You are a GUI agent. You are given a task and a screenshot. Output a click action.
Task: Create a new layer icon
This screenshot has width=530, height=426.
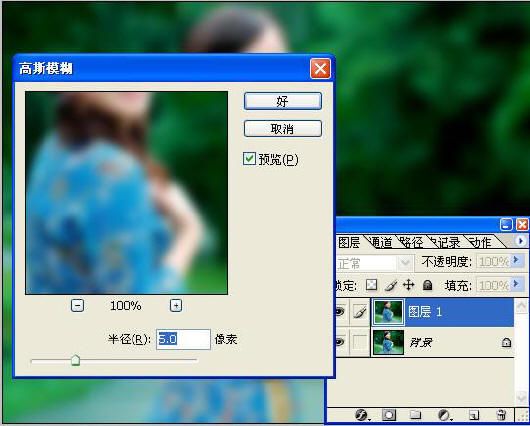pos(474,415)
